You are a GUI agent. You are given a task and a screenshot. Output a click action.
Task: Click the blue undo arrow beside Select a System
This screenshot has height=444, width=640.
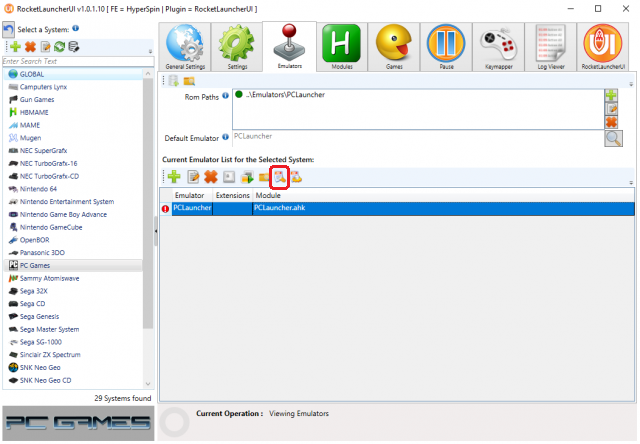tap(8, 29)
